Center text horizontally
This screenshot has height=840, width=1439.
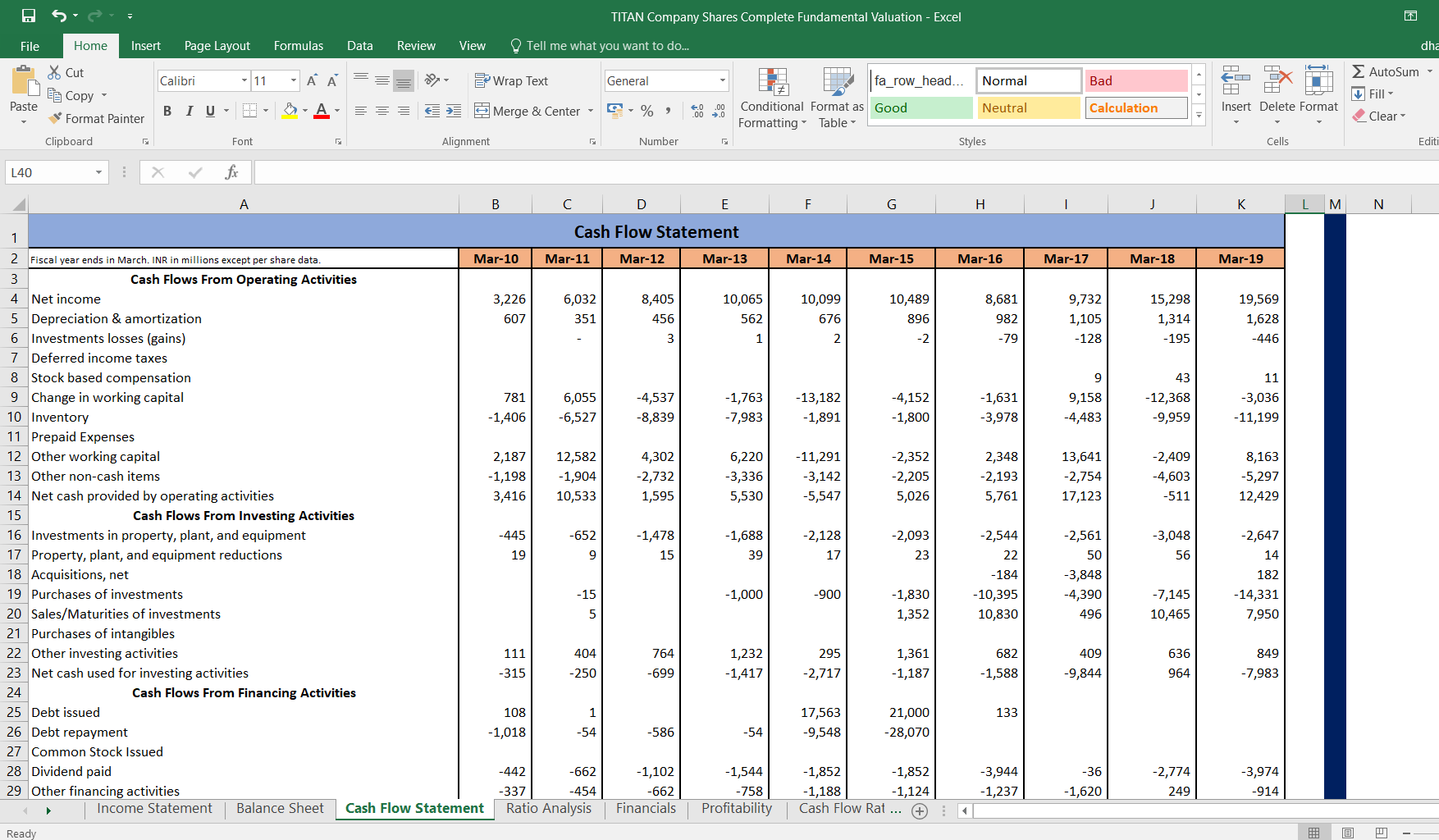tap(382, 111)
